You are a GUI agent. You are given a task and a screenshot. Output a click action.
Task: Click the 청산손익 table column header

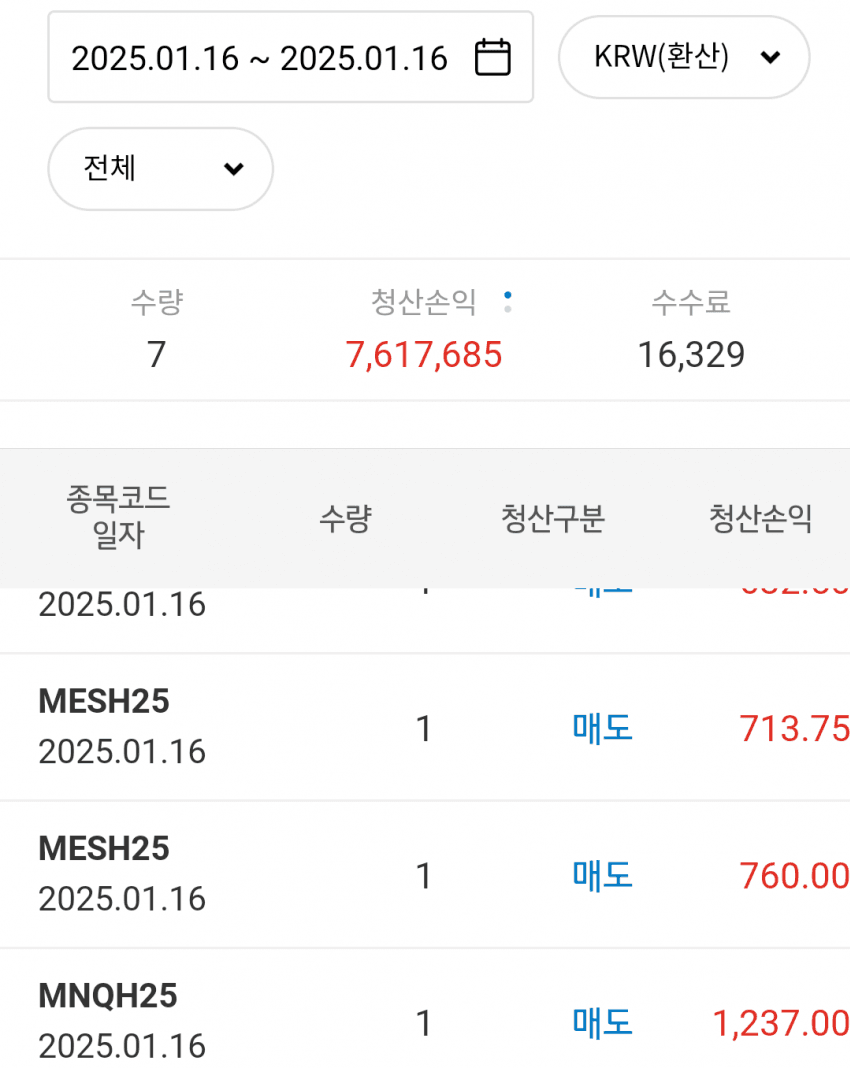click(x=760, y=518)
